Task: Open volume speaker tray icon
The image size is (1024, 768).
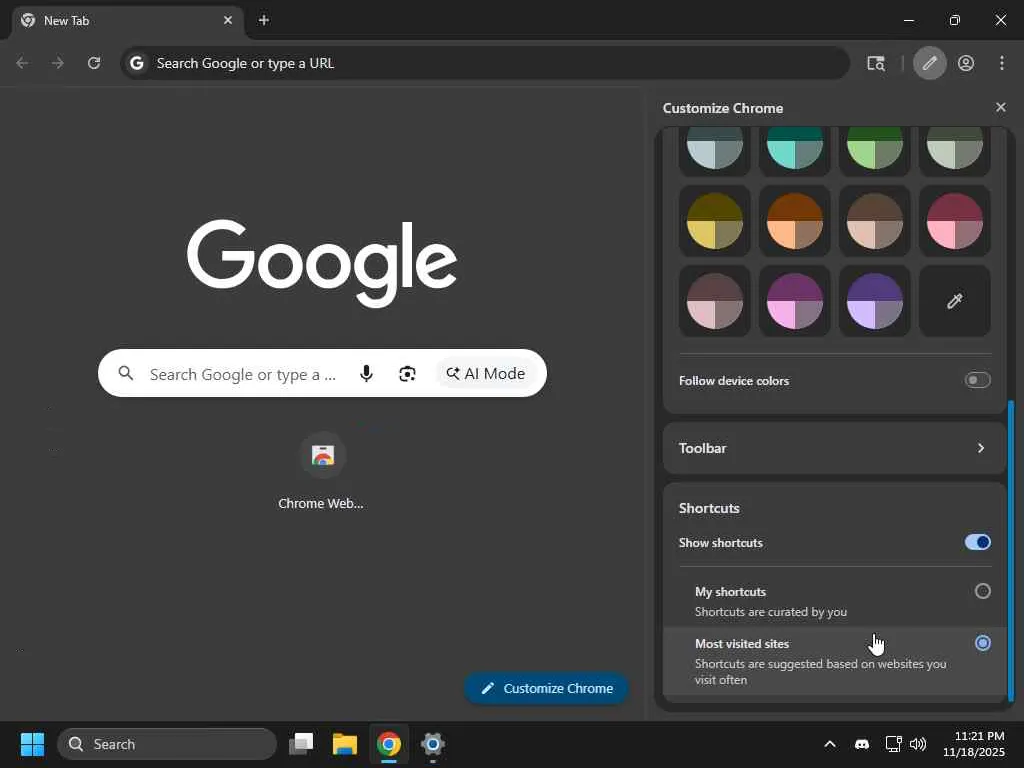Action: (918, 744)
